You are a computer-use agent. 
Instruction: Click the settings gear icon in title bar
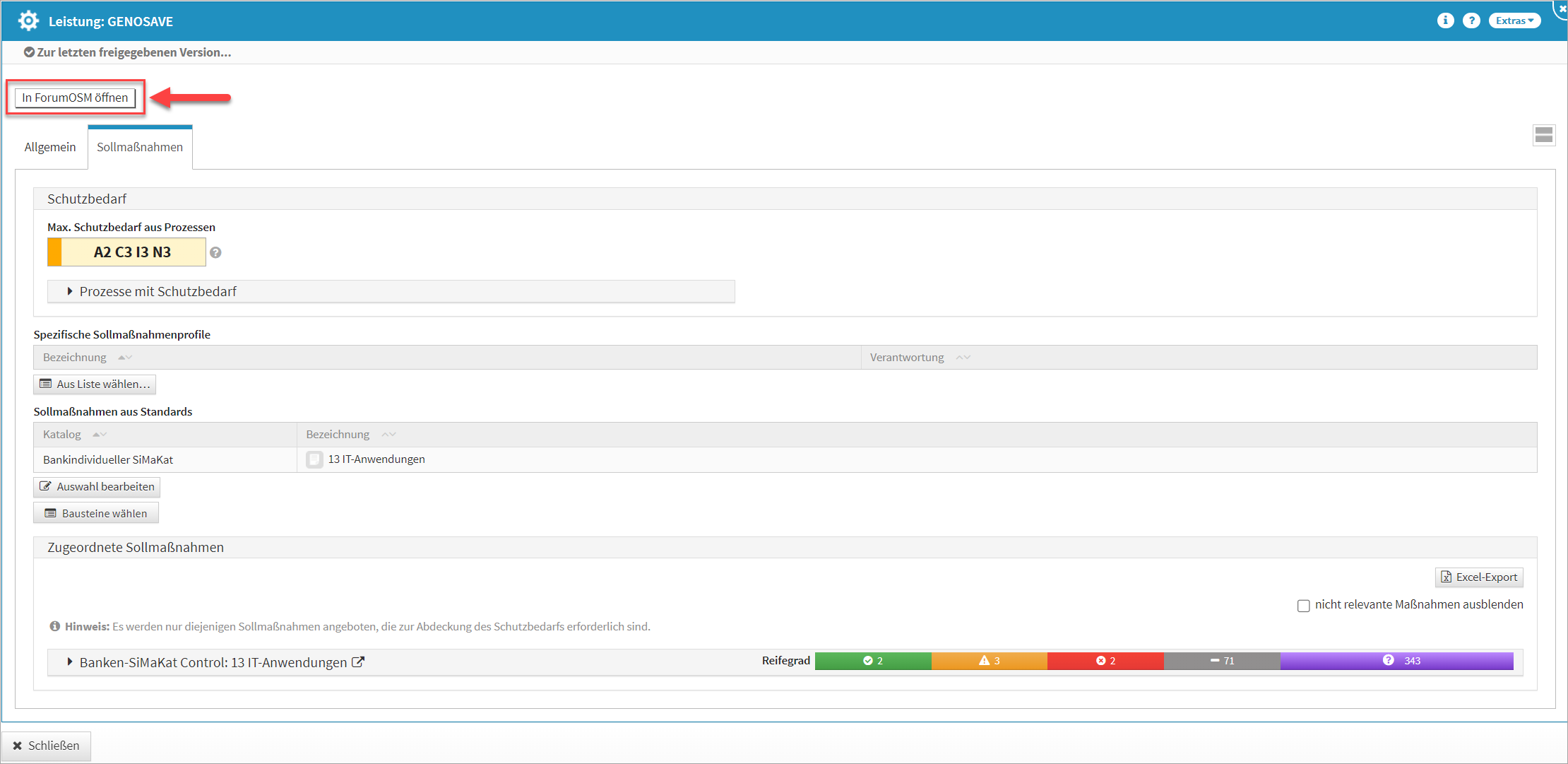[x=28, y=20]
